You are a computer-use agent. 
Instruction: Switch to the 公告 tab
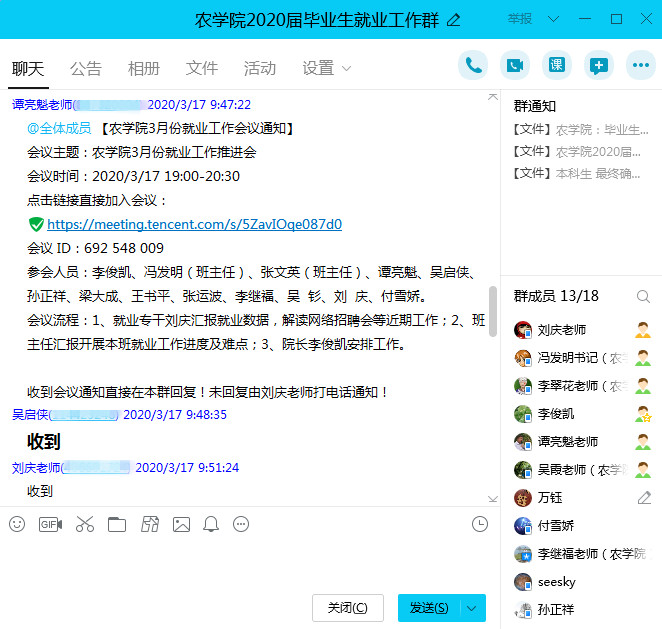pyautogui.click(x=86, y=68)
